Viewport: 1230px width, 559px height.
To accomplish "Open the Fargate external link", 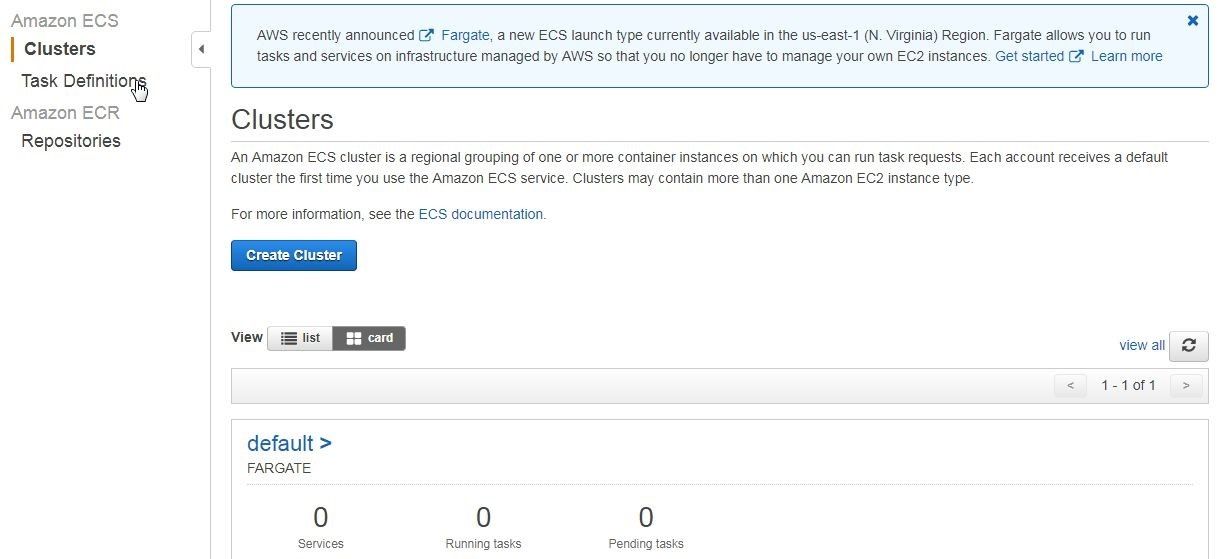I will coord(455,35).
